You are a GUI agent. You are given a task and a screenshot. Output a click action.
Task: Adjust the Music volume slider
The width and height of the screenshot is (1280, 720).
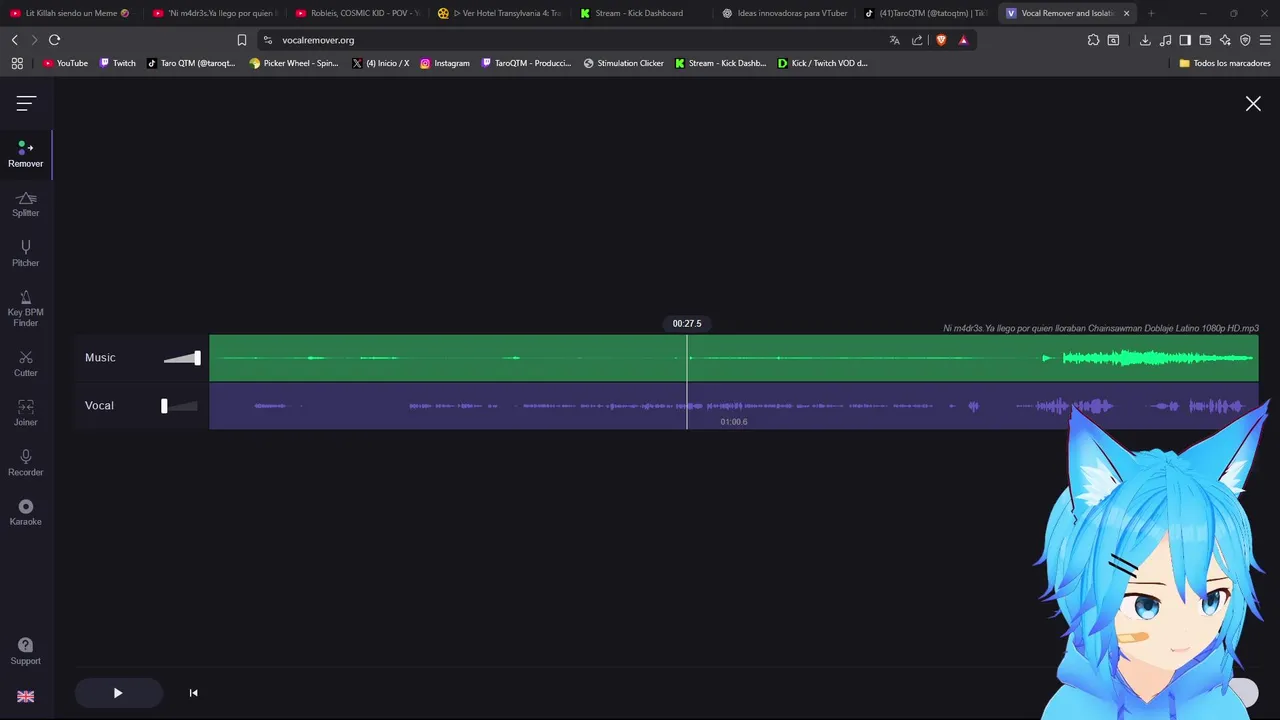pyautogui.click(x=182, y=358)
